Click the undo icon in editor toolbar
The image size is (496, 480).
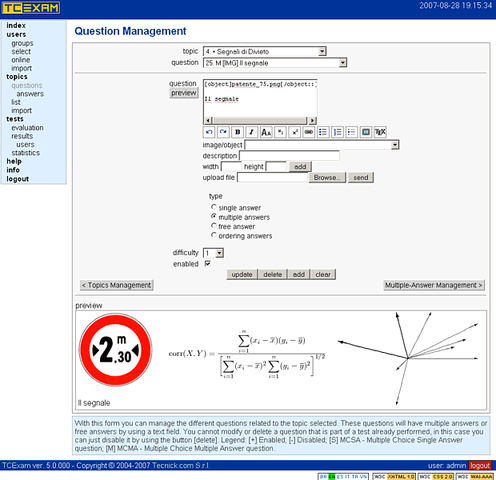(x=209, y=132)
